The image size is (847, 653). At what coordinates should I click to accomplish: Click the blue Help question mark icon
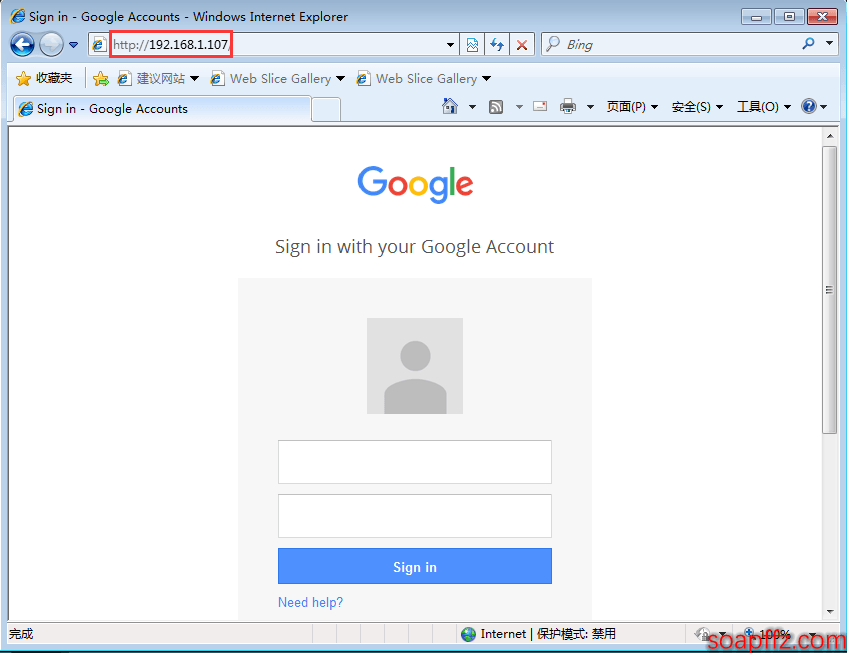[x=809, y=106]
